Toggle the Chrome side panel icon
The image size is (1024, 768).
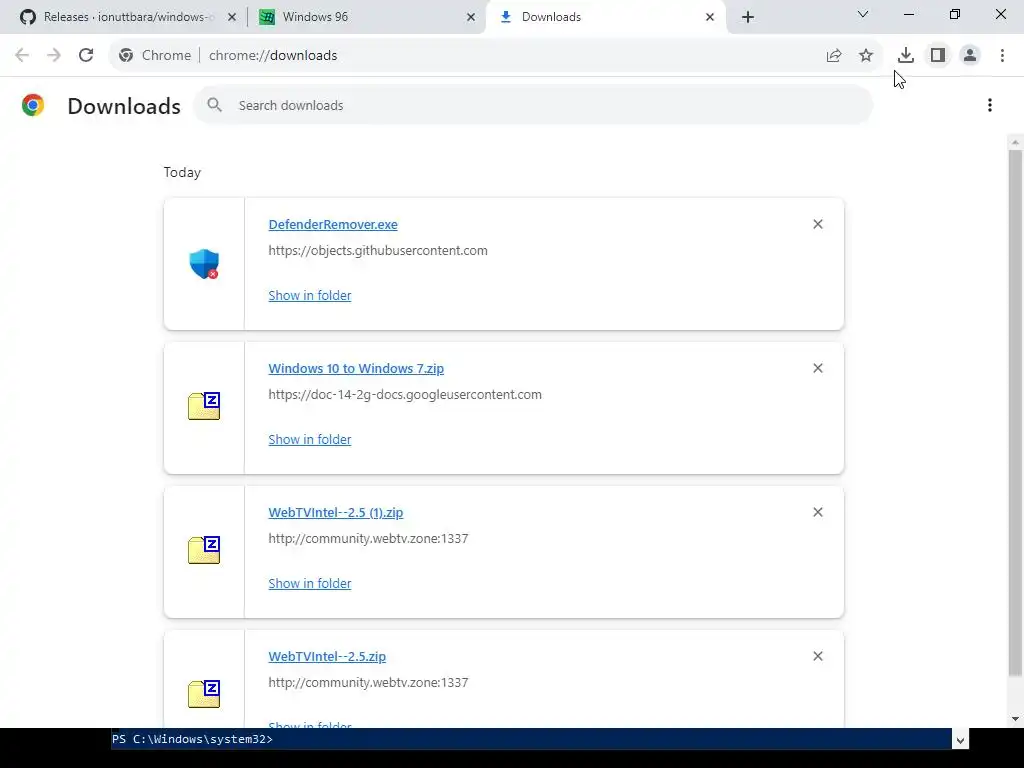point(938,56)
